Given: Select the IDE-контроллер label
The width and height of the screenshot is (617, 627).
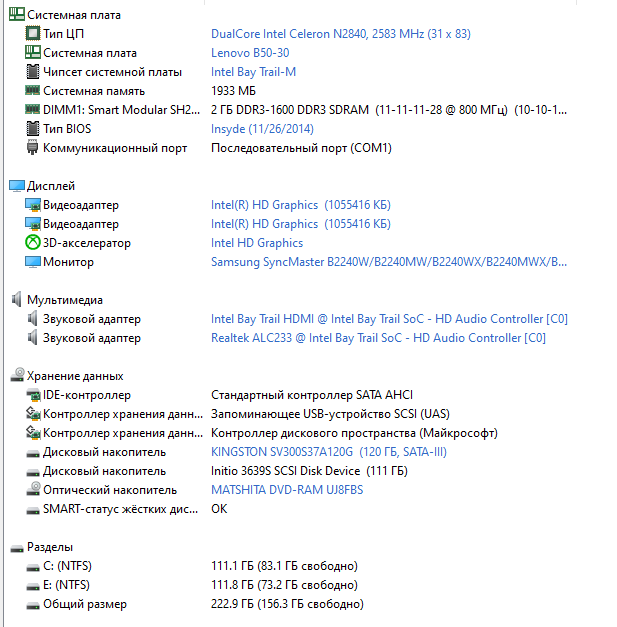Looking at the screenshot, I should pyautogui.click(x=87, y=395).
